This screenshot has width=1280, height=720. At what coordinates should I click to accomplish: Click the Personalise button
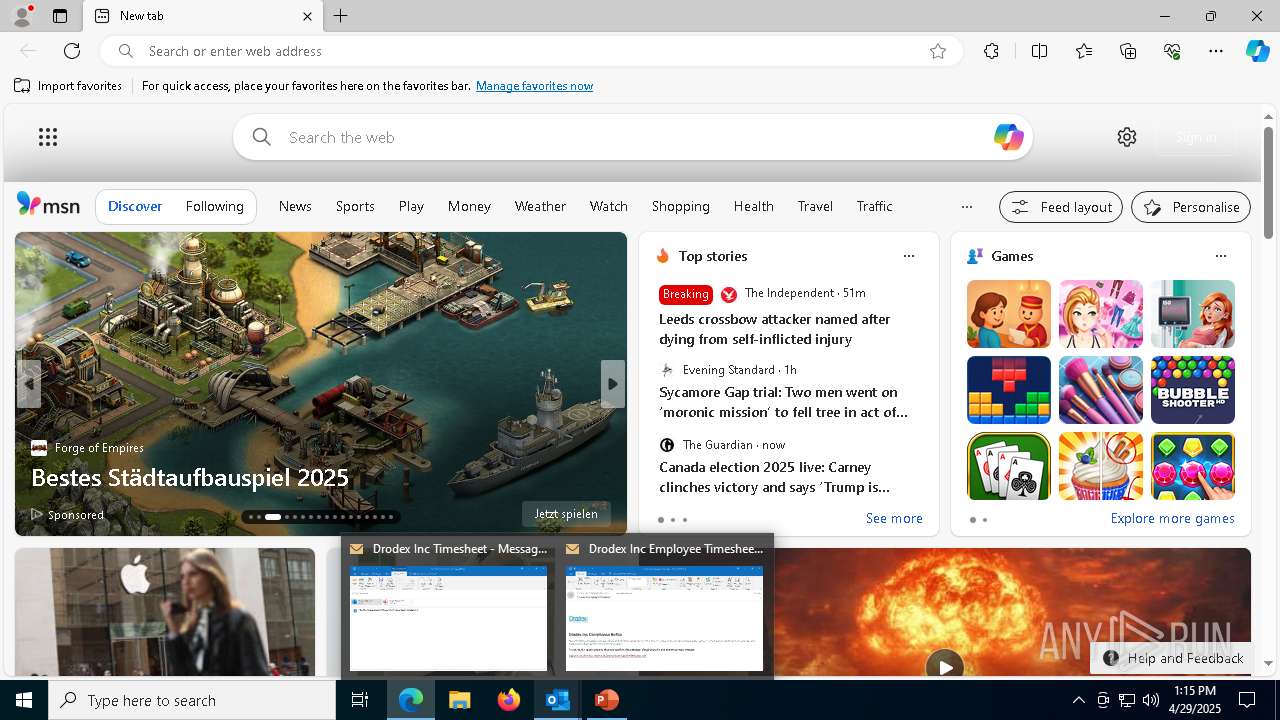click(1191, 207)
